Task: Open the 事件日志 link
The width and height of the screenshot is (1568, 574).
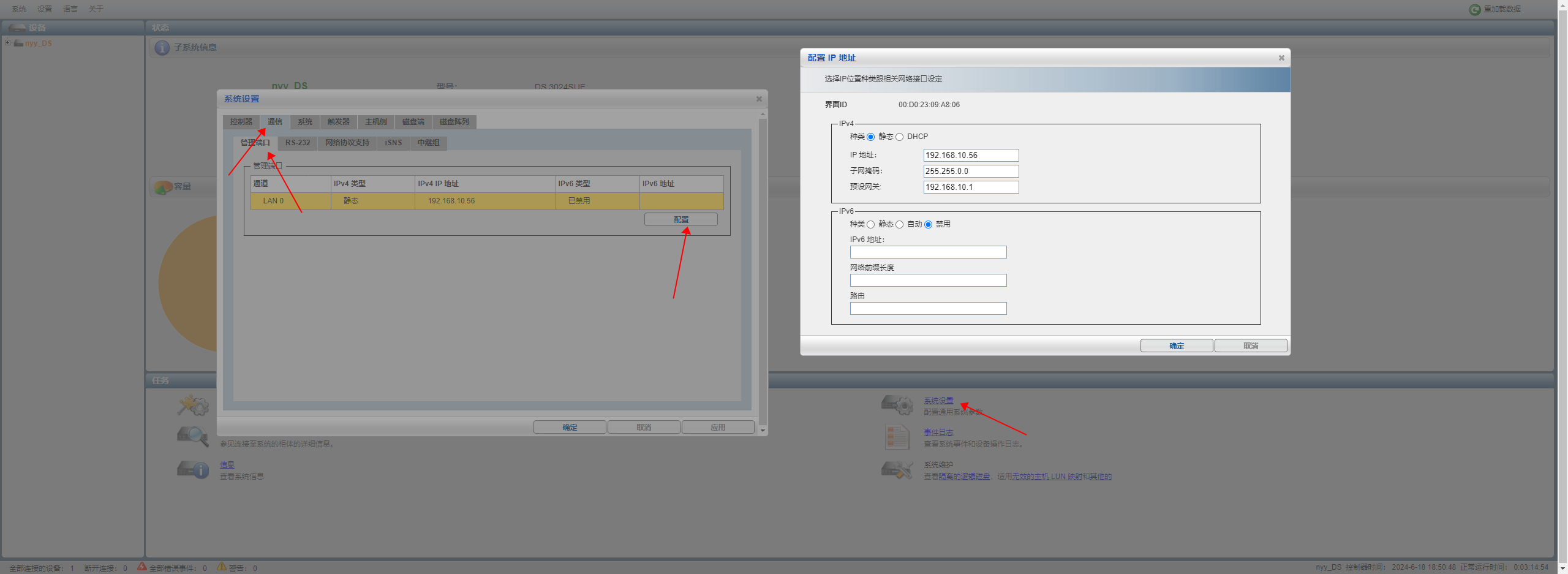Action: pyautogui.click(x=938, y=432)
